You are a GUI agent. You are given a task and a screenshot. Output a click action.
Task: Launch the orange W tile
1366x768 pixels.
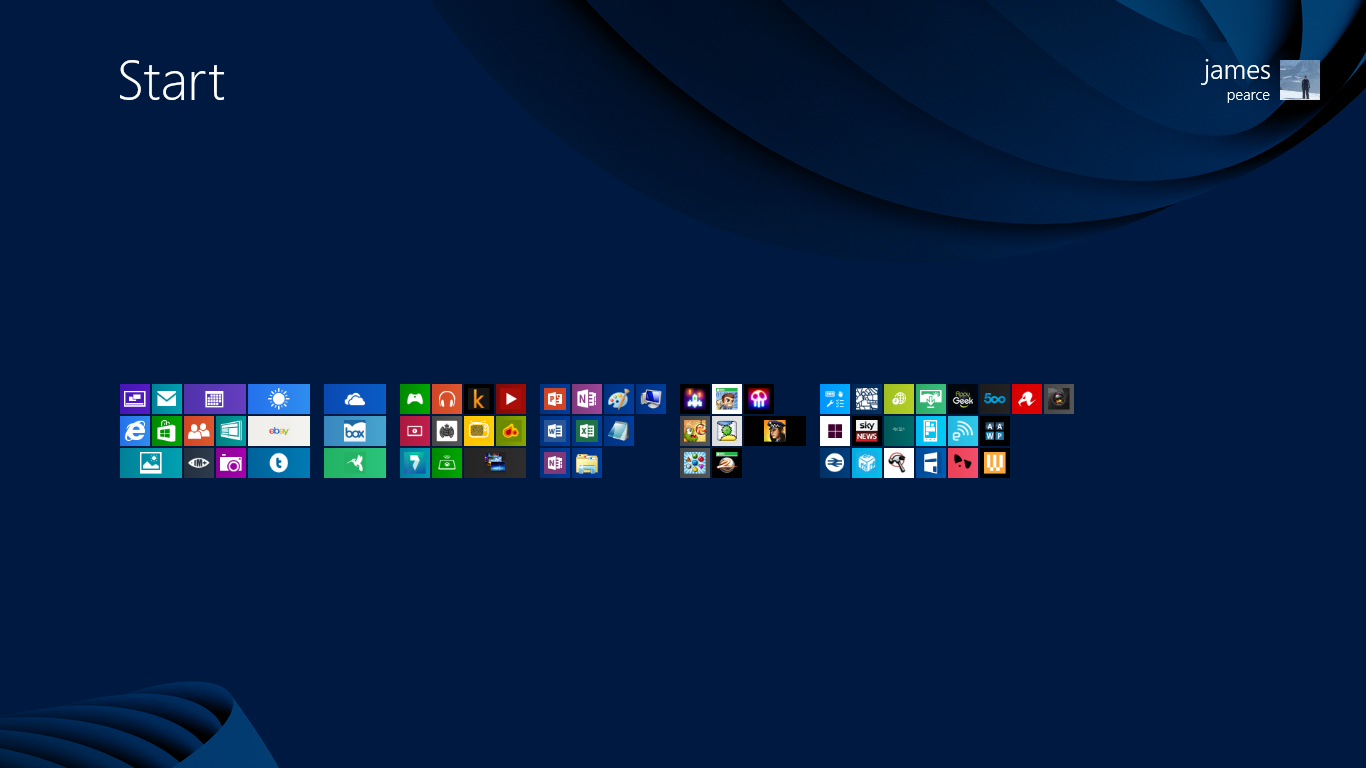click(995, 463)
